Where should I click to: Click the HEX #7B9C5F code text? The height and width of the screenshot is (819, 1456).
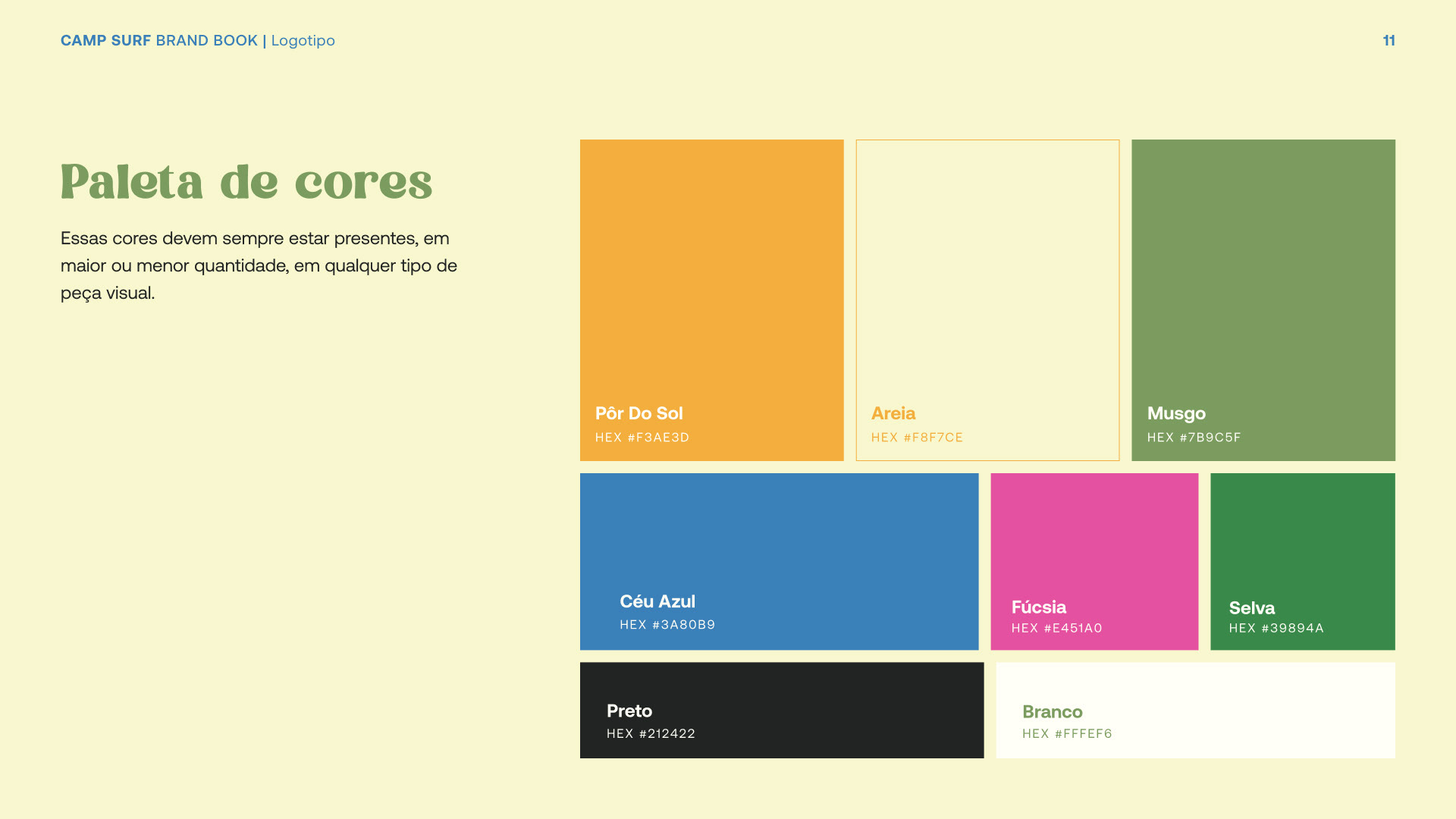[x=1194, y=438]
